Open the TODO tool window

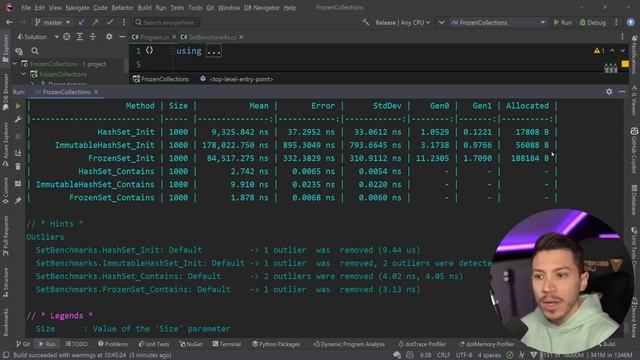click(x=76, y=344)
